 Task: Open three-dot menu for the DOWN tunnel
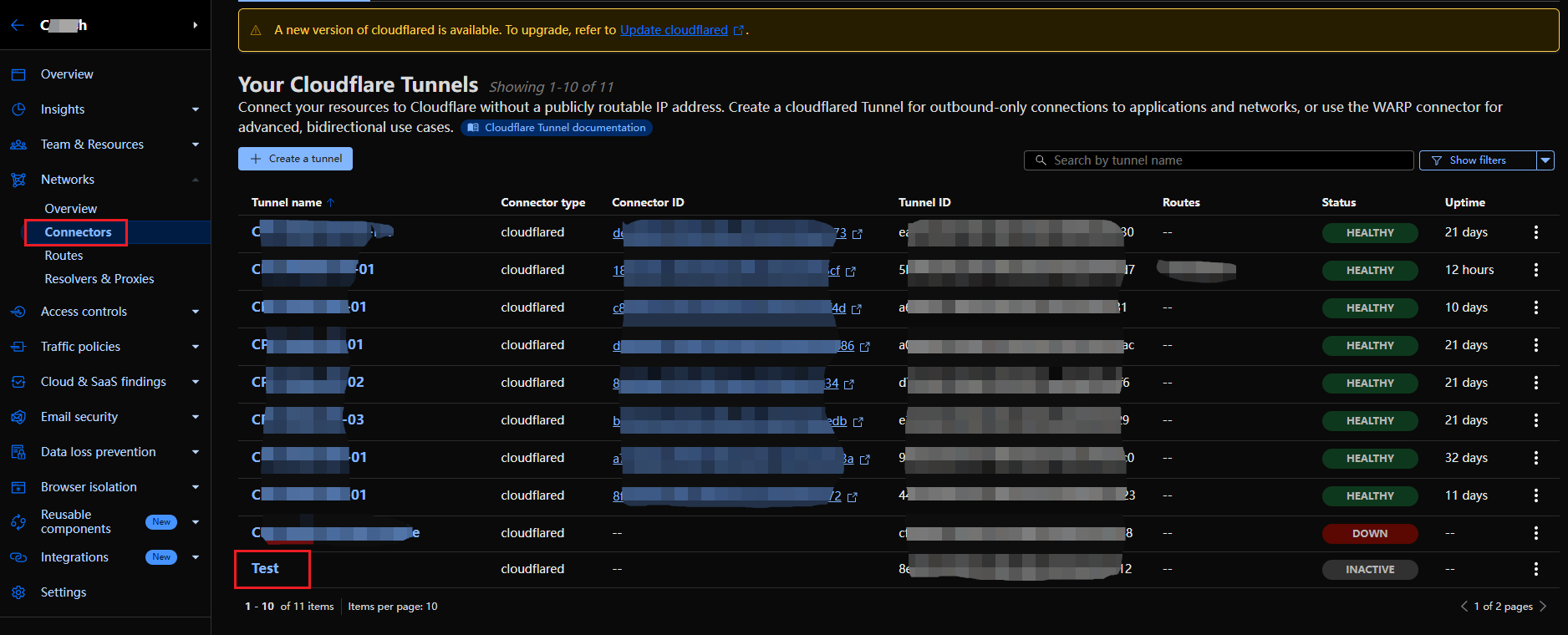coord(1535,533)
